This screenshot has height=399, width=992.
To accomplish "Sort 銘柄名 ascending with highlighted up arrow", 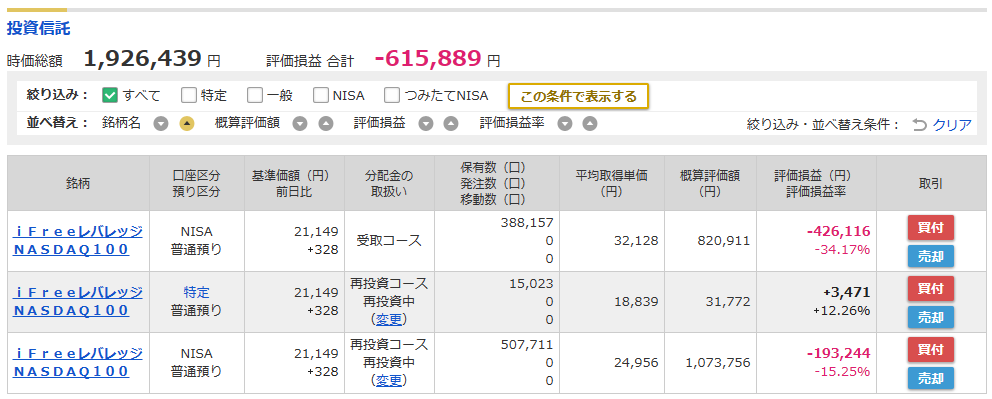I will click(x=187, y=124).
